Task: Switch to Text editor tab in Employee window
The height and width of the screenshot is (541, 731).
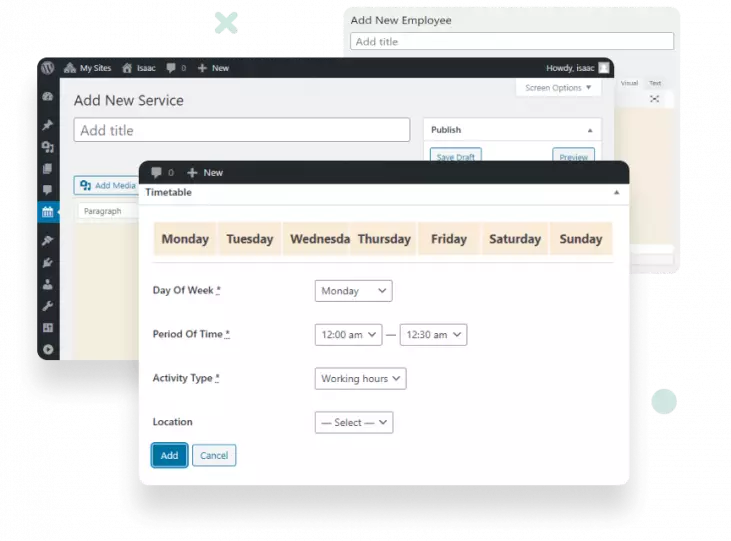Action: tap(655, 83)
